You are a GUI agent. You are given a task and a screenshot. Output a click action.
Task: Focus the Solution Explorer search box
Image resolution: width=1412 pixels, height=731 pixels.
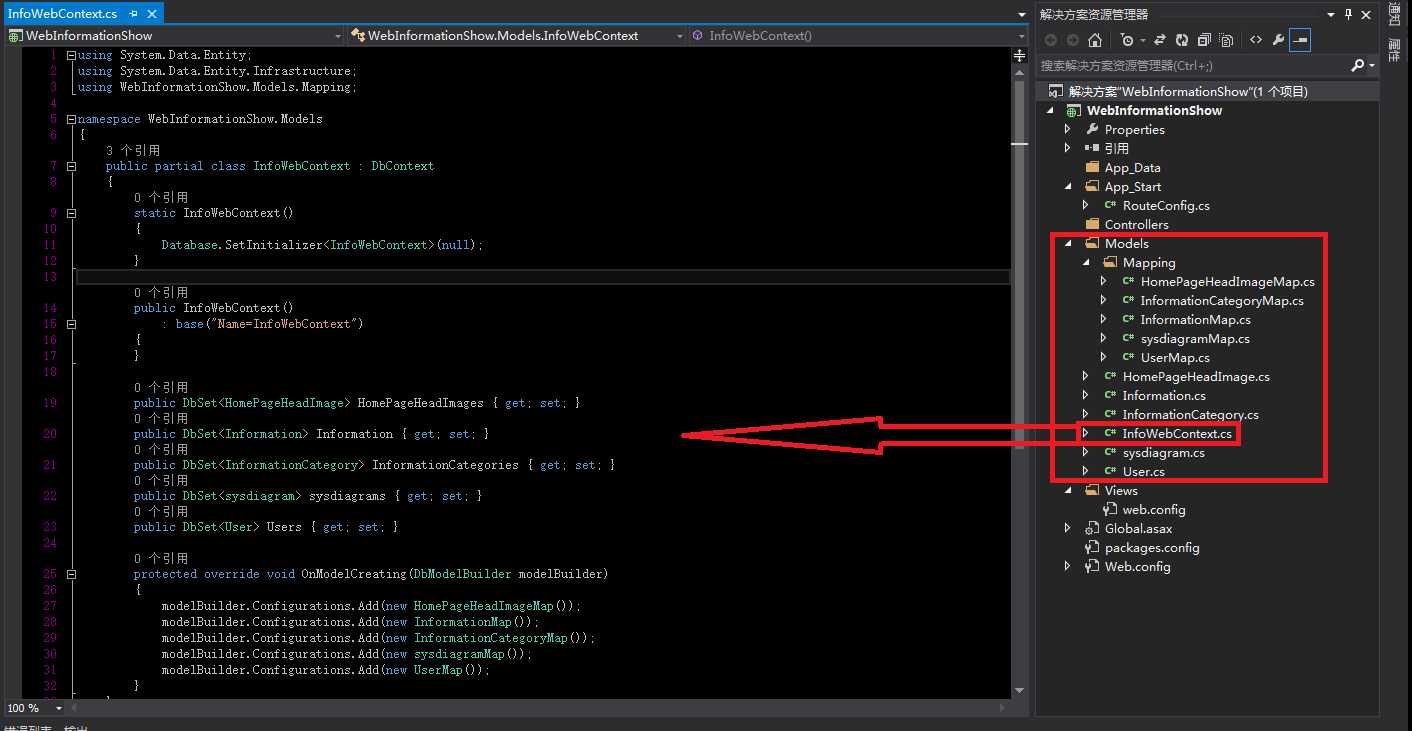1192,65
